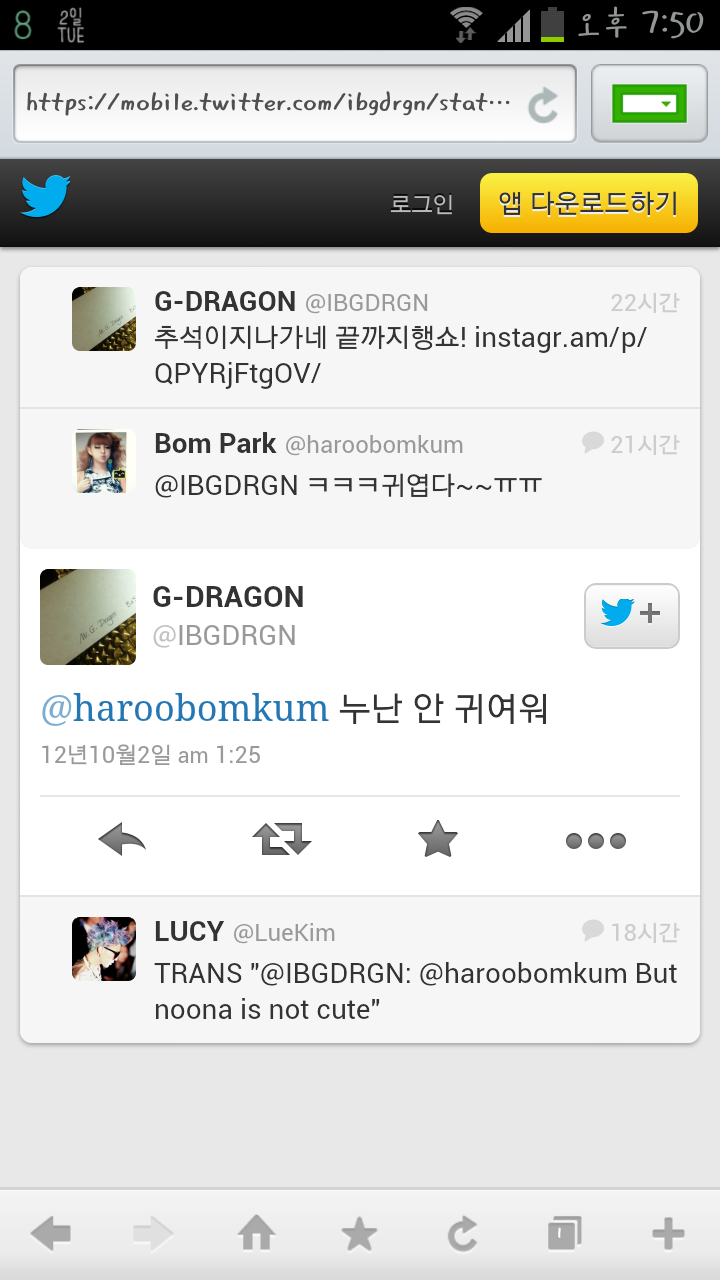Refresh using the bottom toolbar reload icon

pos(462,1235)
